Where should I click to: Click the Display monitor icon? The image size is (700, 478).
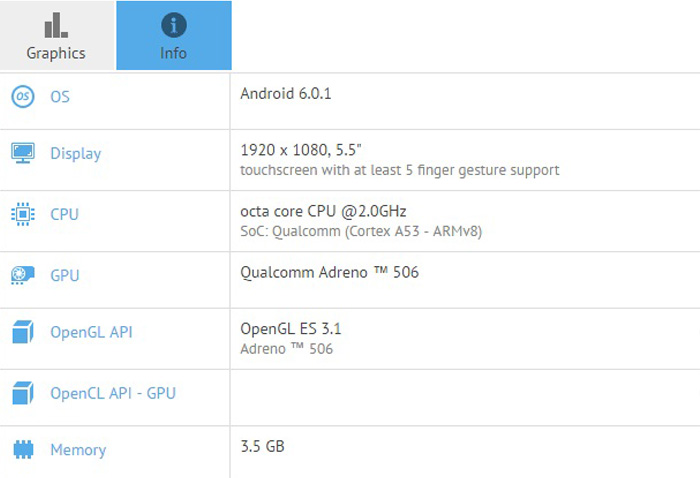coord(23,153)
